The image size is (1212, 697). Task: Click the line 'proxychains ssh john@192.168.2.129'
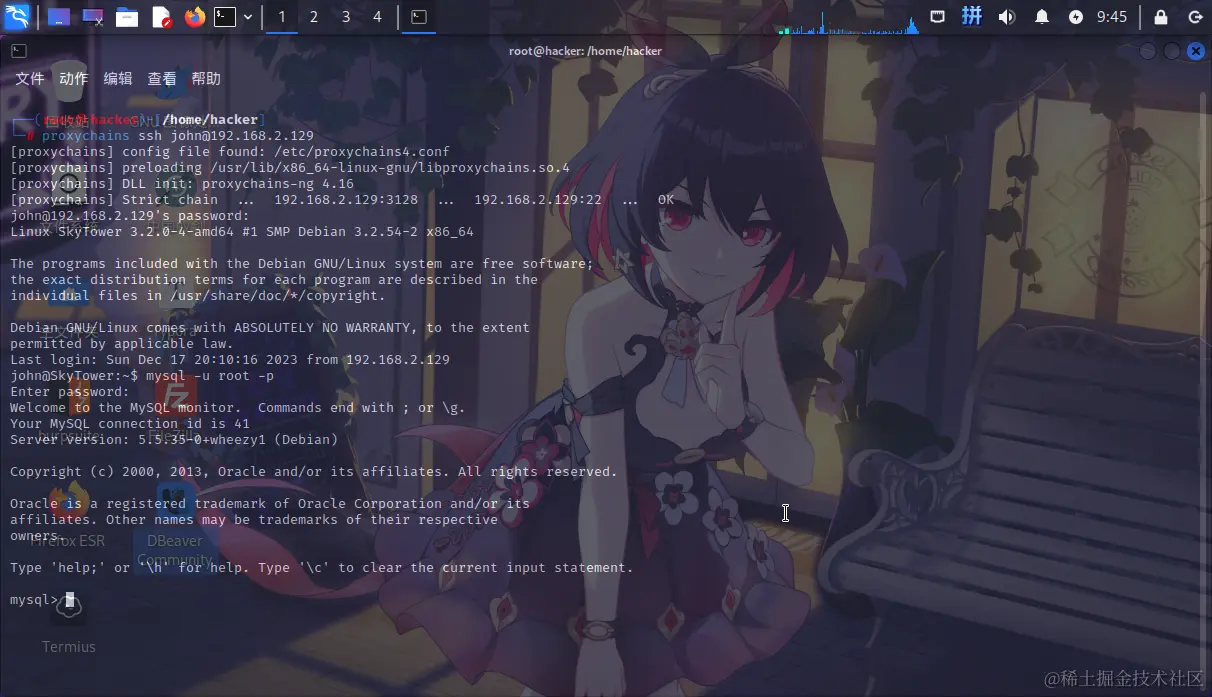(x=178, y=136)
